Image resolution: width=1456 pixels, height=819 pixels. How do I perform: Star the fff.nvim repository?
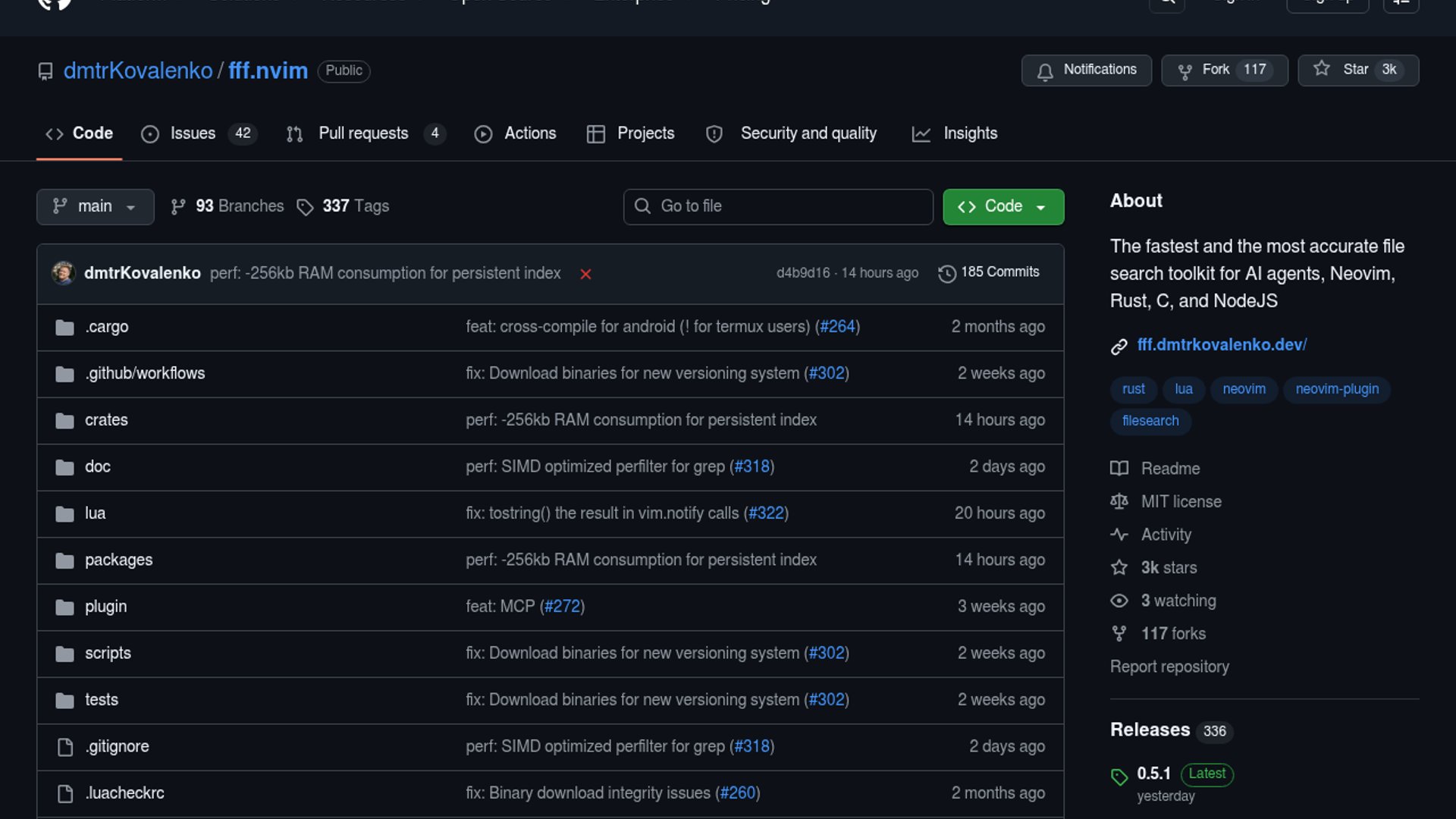1357,70
